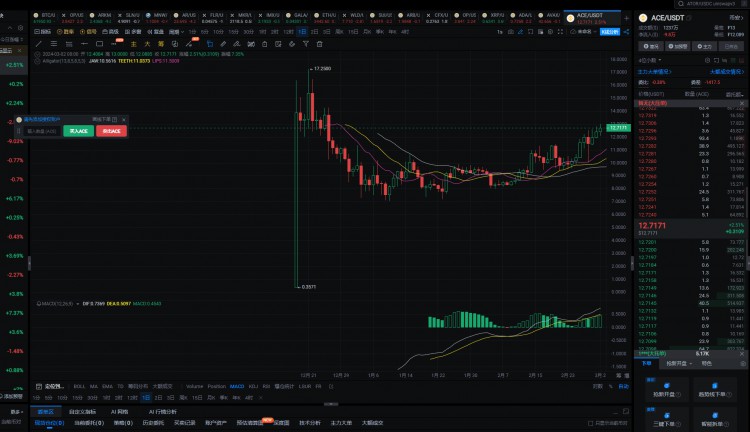Click the auto scale toggle at chart bottom right
Image resolution: width=750 pixels, height=432 pixels.
[623, 387]
